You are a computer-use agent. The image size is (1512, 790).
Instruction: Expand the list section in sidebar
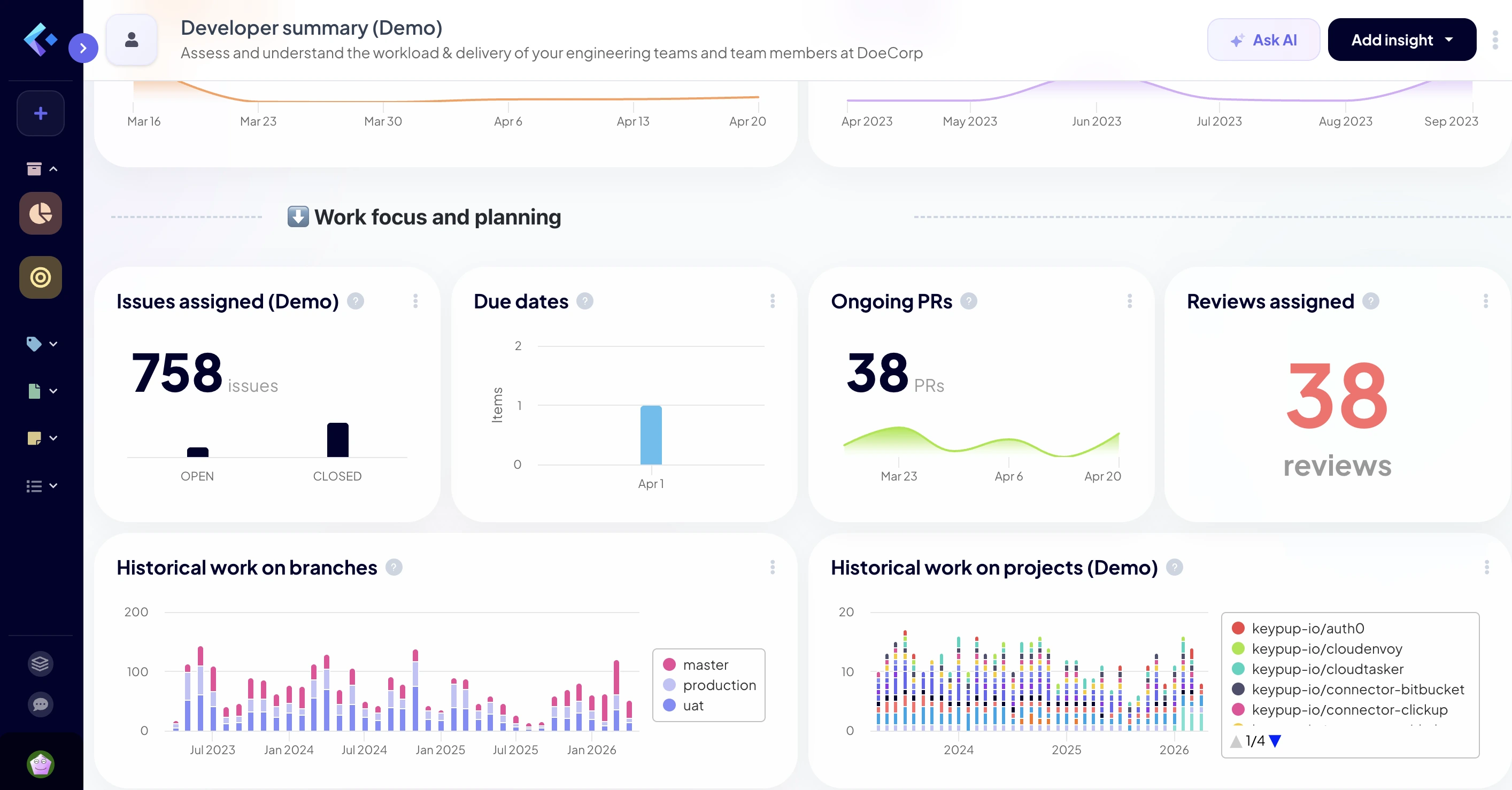[x=42, y=485]
